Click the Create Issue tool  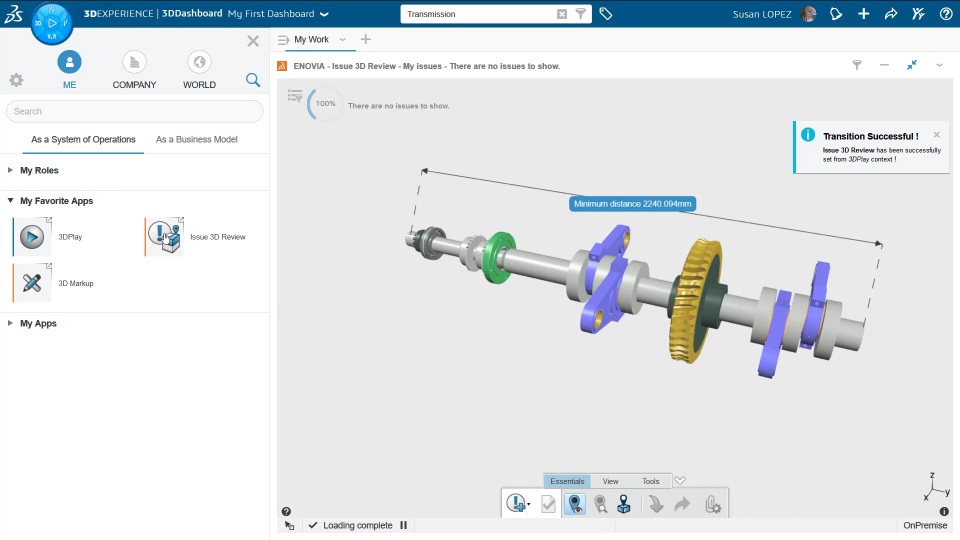pos(516,504)
